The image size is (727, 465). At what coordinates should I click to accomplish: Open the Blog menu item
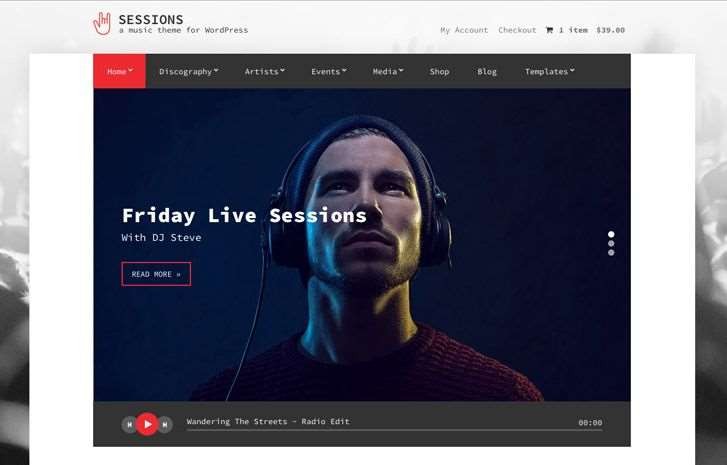point(487,71)
